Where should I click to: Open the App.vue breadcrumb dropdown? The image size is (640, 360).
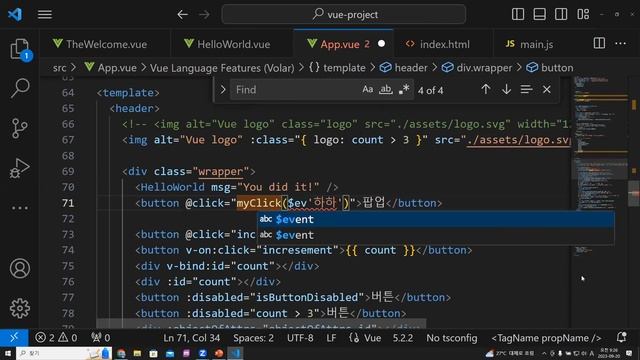111,68
